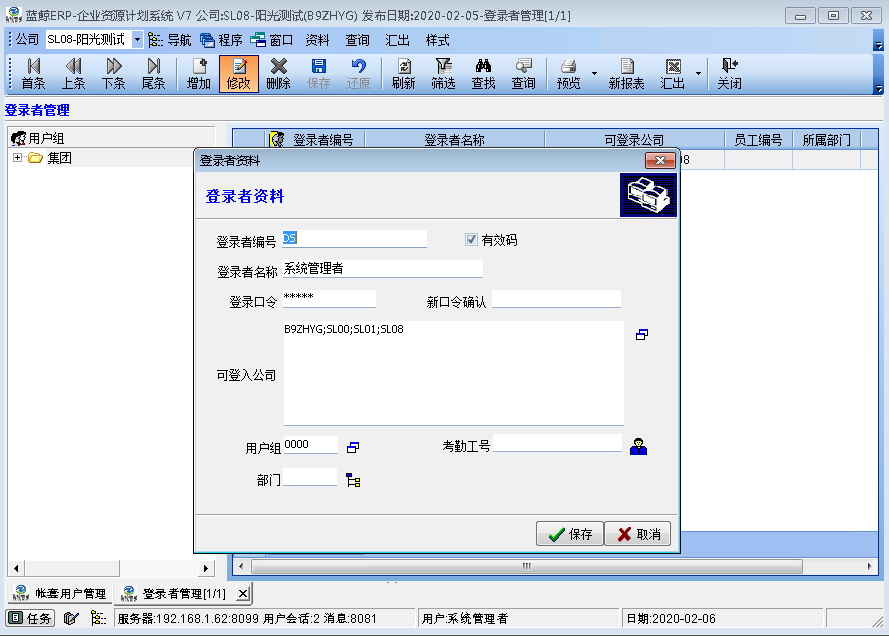This screenshot has height=636, width=889.
Task: Click the 关闭 close door icon
Action: point(729,74)
